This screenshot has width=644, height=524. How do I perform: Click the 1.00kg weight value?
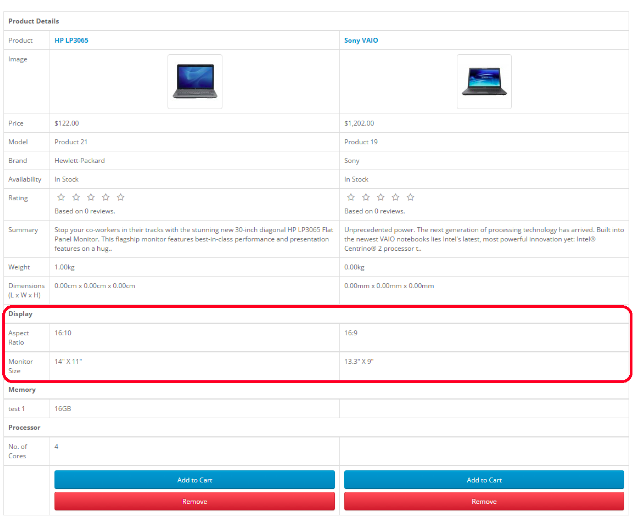pos(64,267)
